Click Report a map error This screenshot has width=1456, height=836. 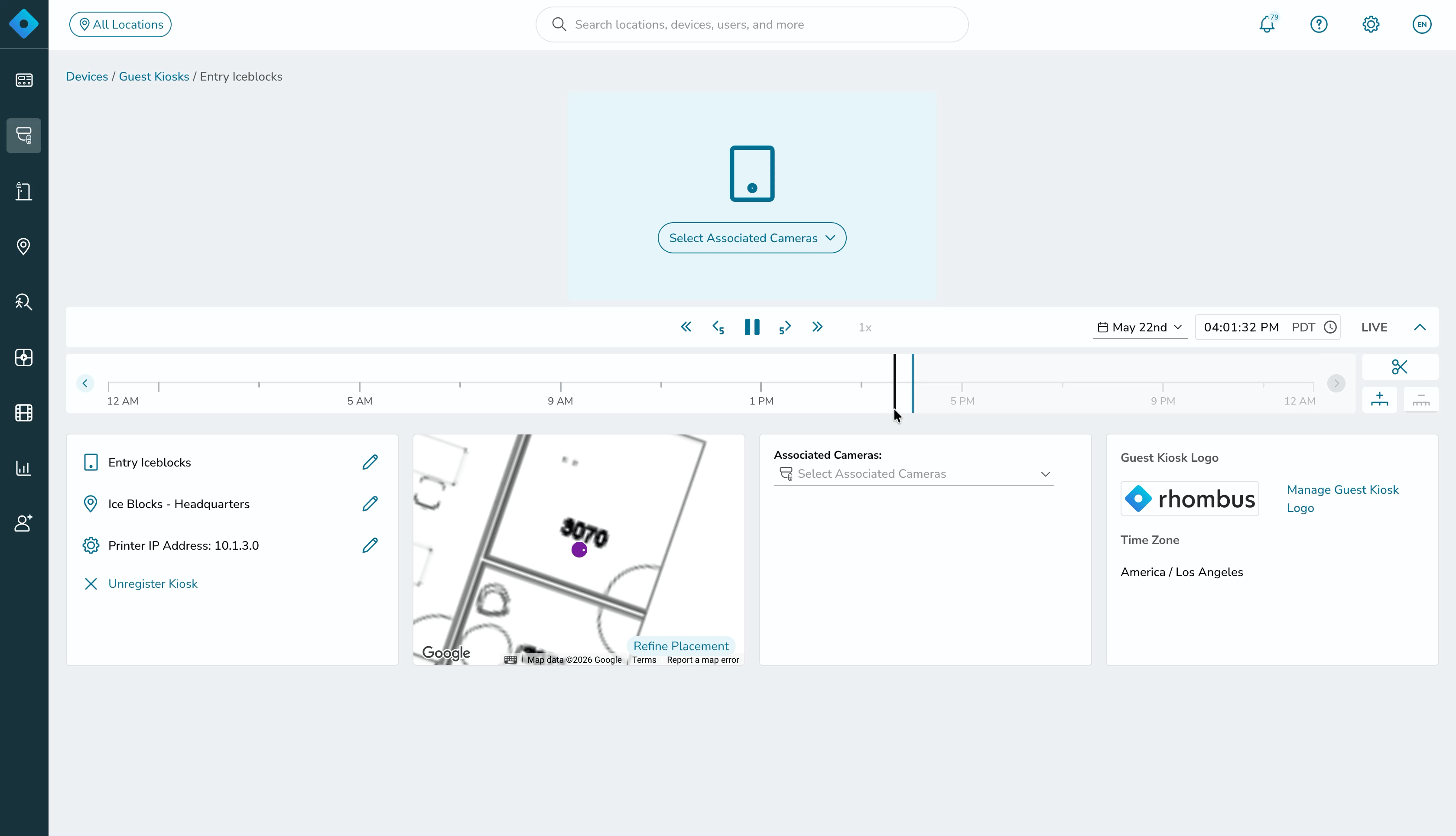(702, 660)
